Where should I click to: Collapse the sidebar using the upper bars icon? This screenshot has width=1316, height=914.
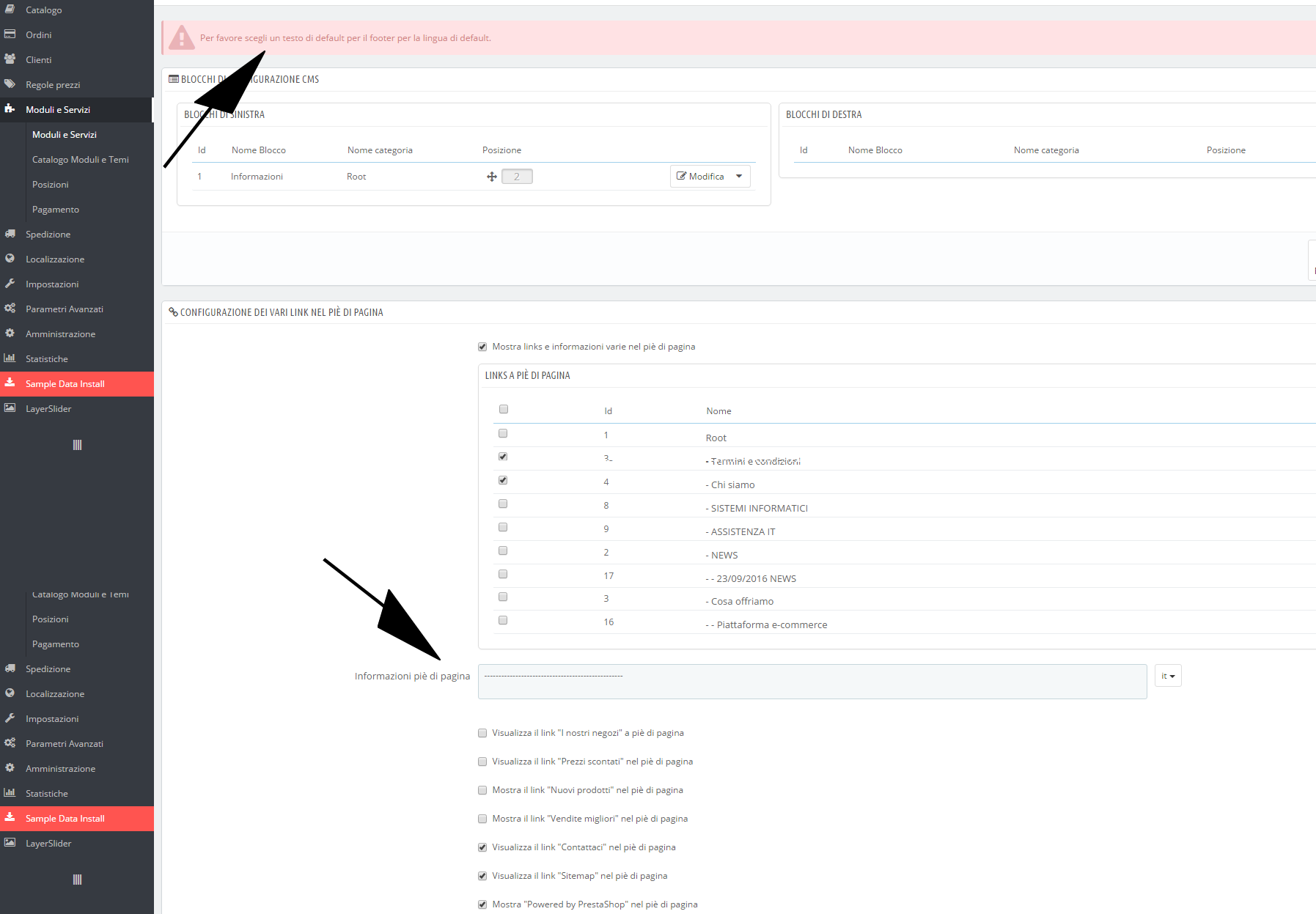pyautogui.click(x=77, y=445)
